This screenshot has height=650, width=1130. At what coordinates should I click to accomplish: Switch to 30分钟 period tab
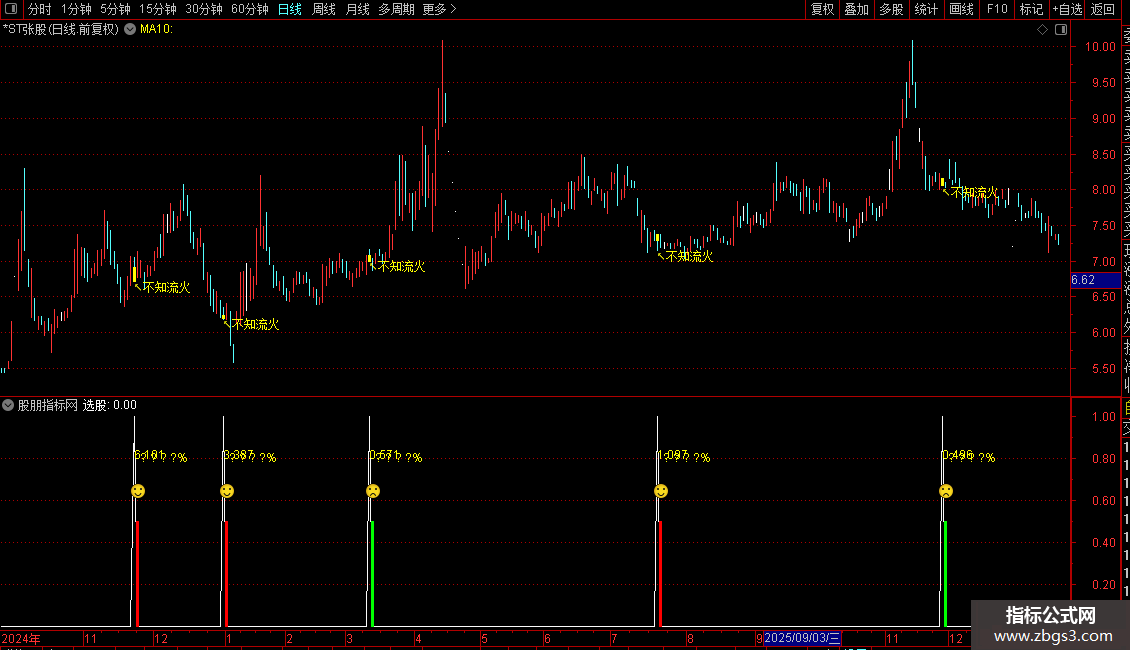(x=203, y=9)
